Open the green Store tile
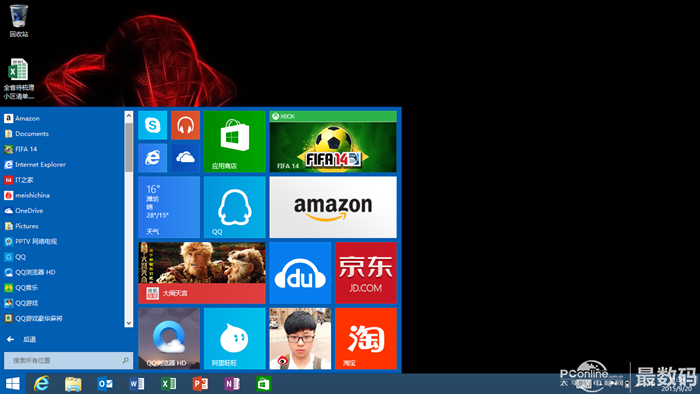This screenshot has height=394, width=700. point(235,141)
